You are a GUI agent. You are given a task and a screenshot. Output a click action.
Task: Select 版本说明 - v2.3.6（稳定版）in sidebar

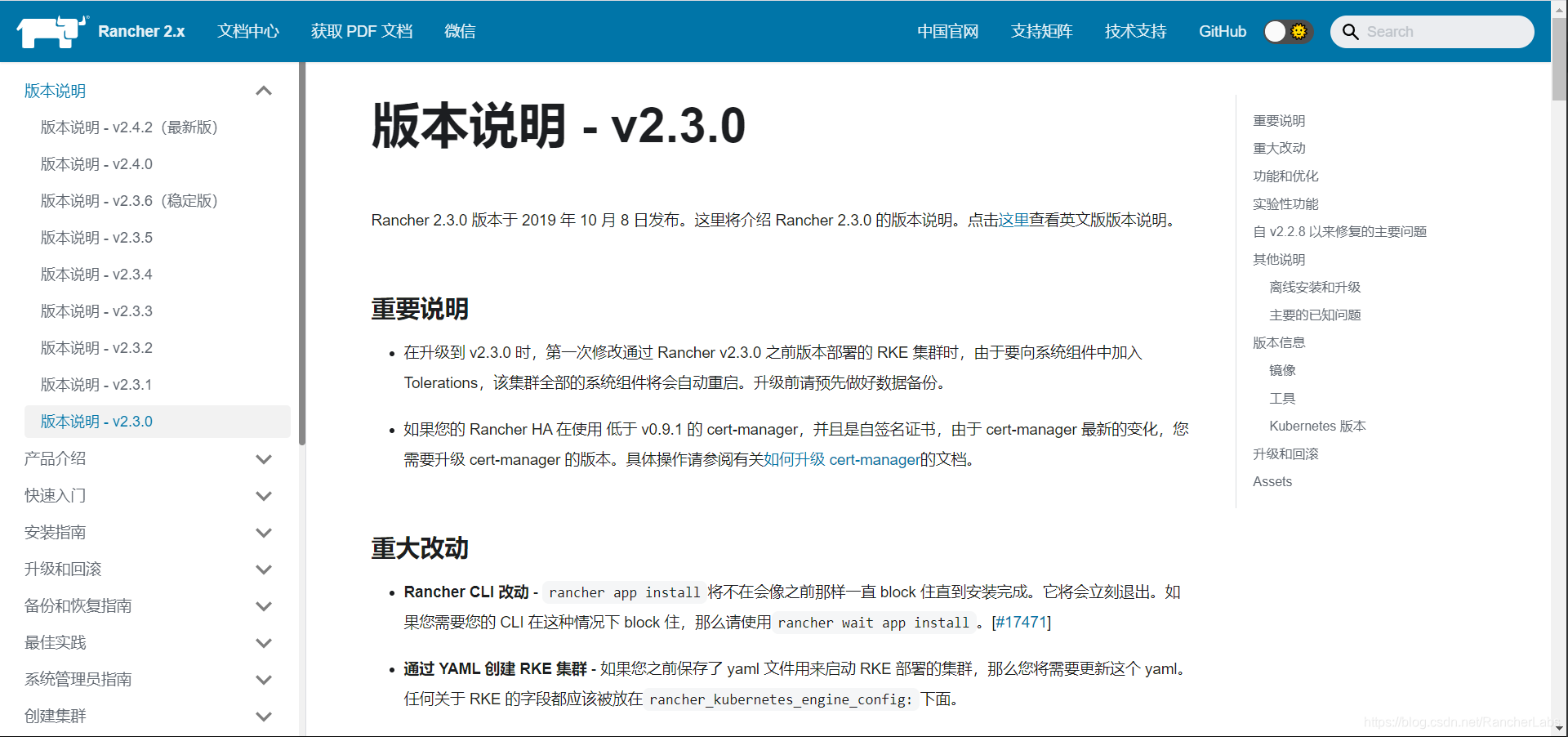(x=158, y=201)
